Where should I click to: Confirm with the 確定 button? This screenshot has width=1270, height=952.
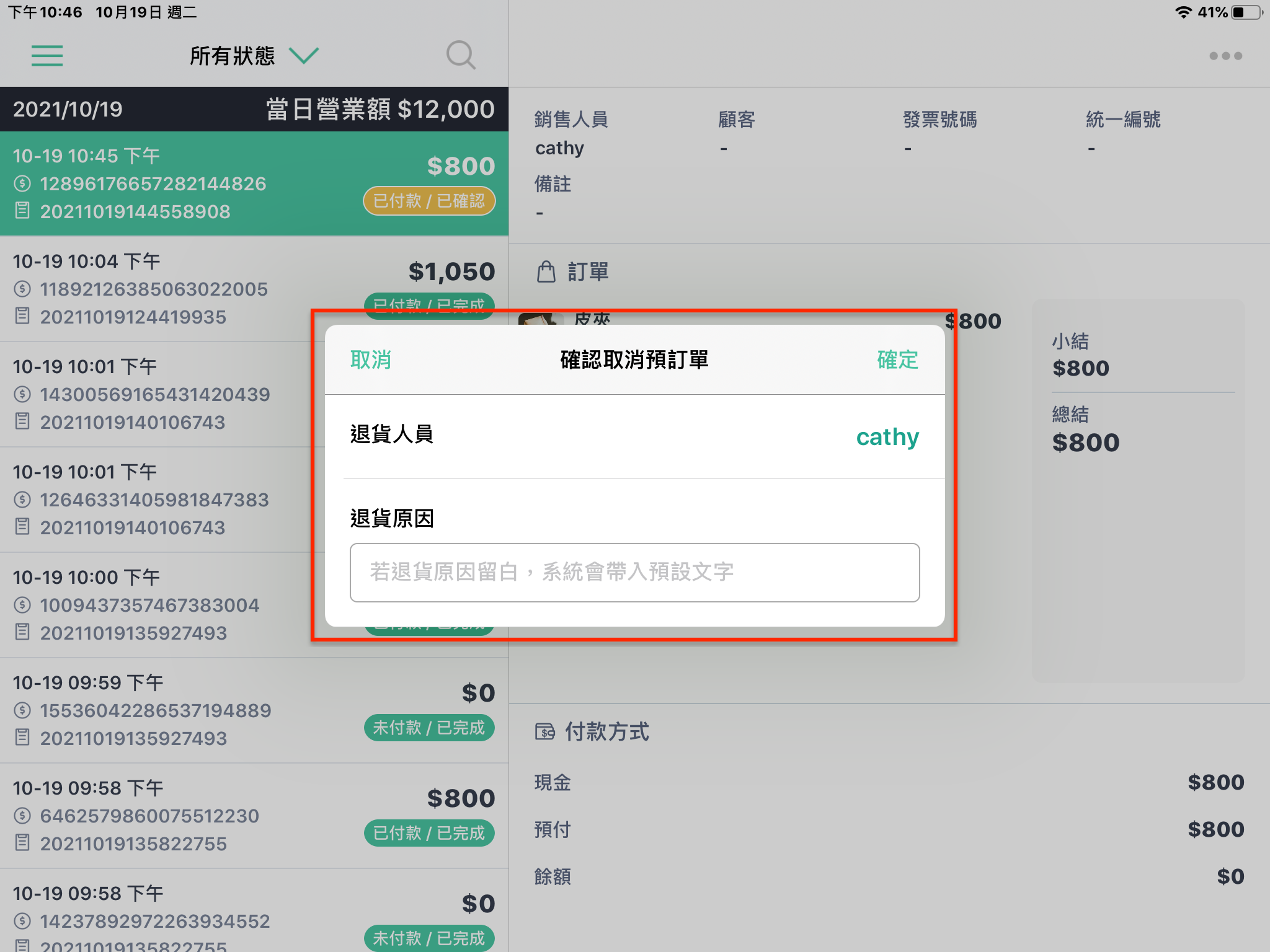[x=897, y=359]
